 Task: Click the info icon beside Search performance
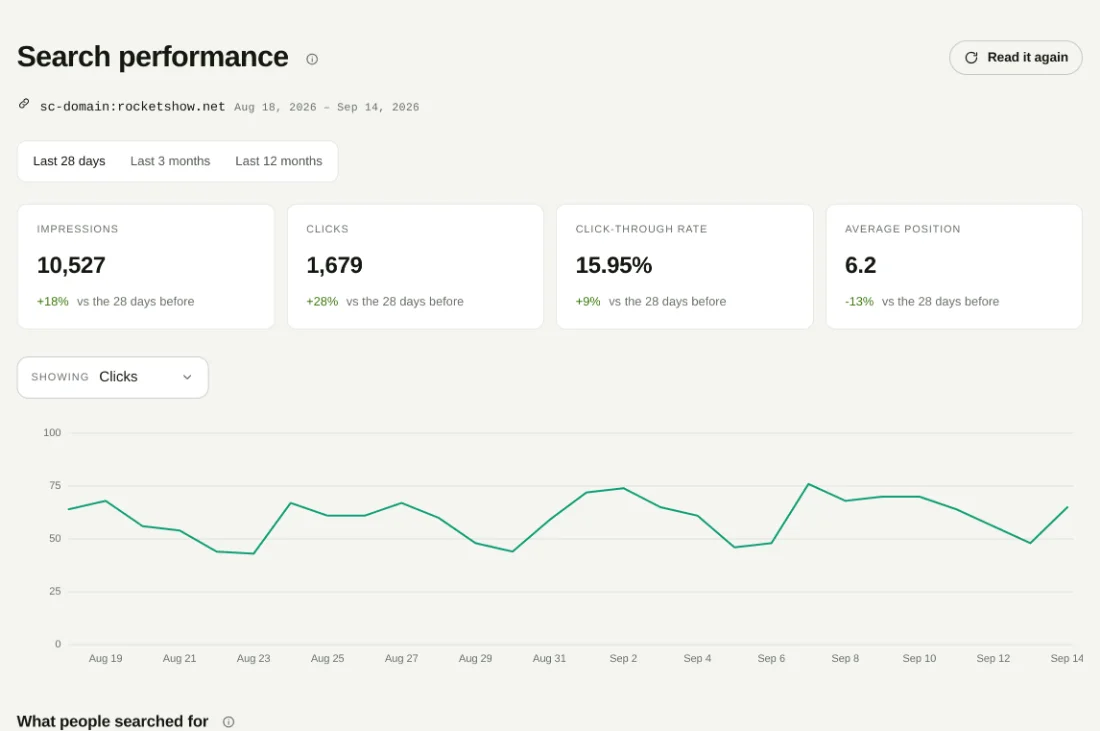[x=312, y=59]
